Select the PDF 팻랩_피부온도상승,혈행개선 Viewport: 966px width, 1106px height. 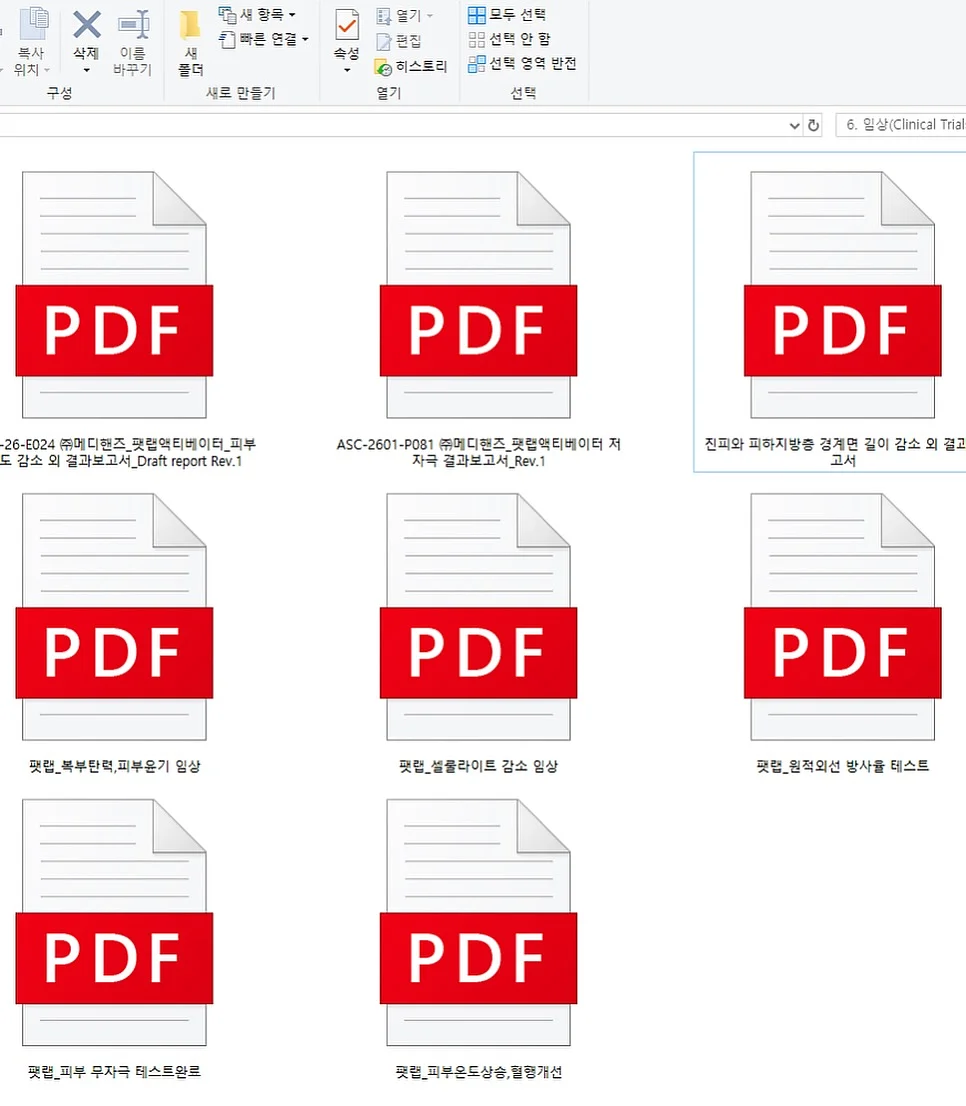[x=478, y=940]
